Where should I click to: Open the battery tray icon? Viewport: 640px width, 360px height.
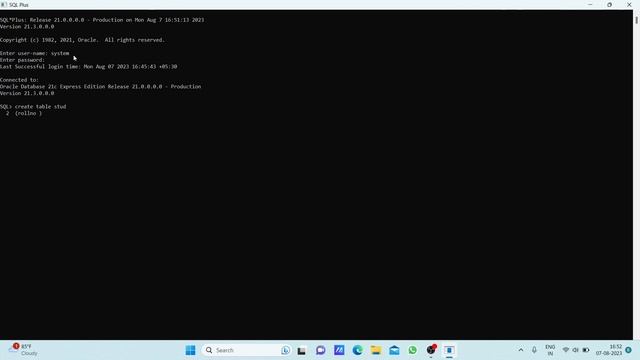click(586, 350)
